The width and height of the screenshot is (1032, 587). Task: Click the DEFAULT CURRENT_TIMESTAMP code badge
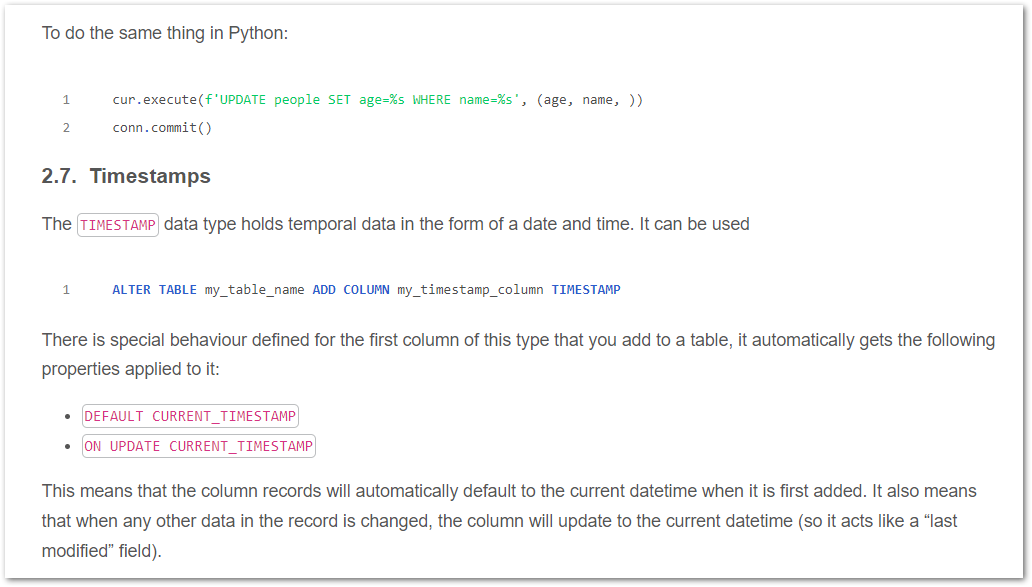tap(190, 416)
